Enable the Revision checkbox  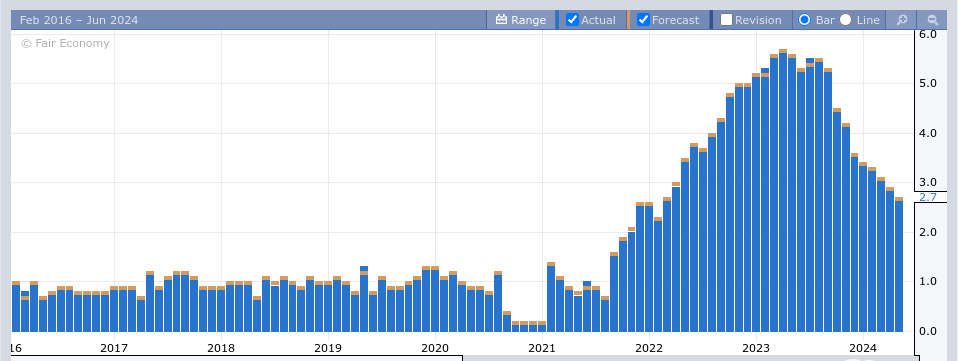coord(727,20)
